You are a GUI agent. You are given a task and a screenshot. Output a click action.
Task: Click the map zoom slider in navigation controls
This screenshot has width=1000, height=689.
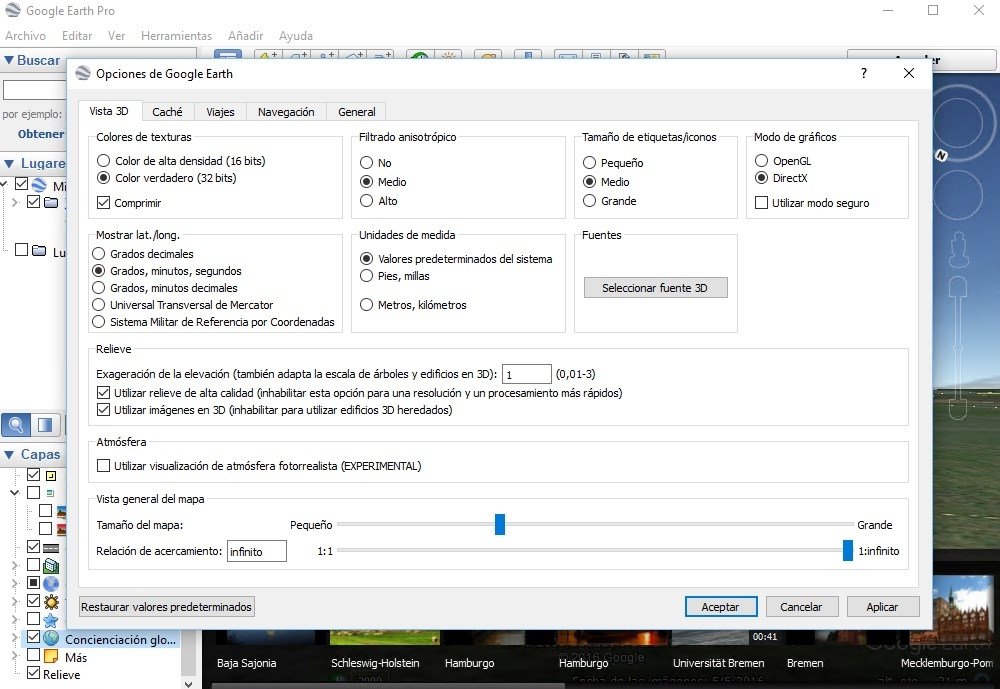click(x=958, y=348)
